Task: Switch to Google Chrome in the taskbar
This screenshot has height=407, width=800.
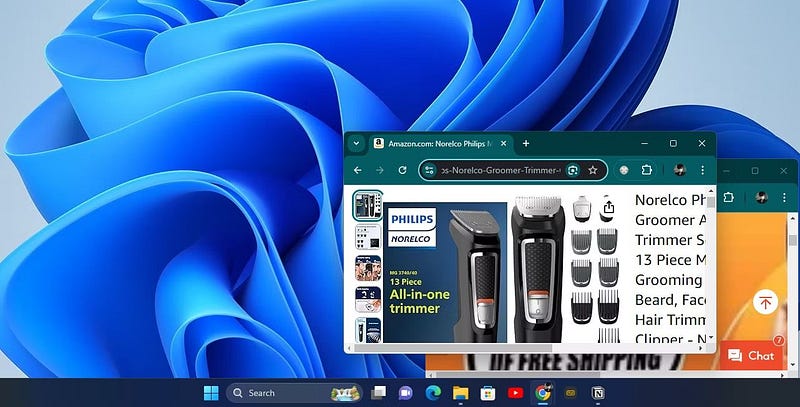Action: (543, 393)
